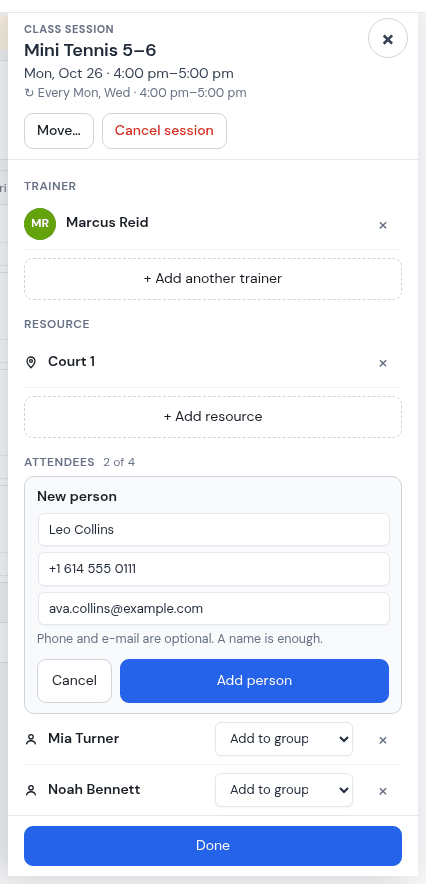
Task: Click the person icon beside Mia Turner
Action: tap(32, 739)
